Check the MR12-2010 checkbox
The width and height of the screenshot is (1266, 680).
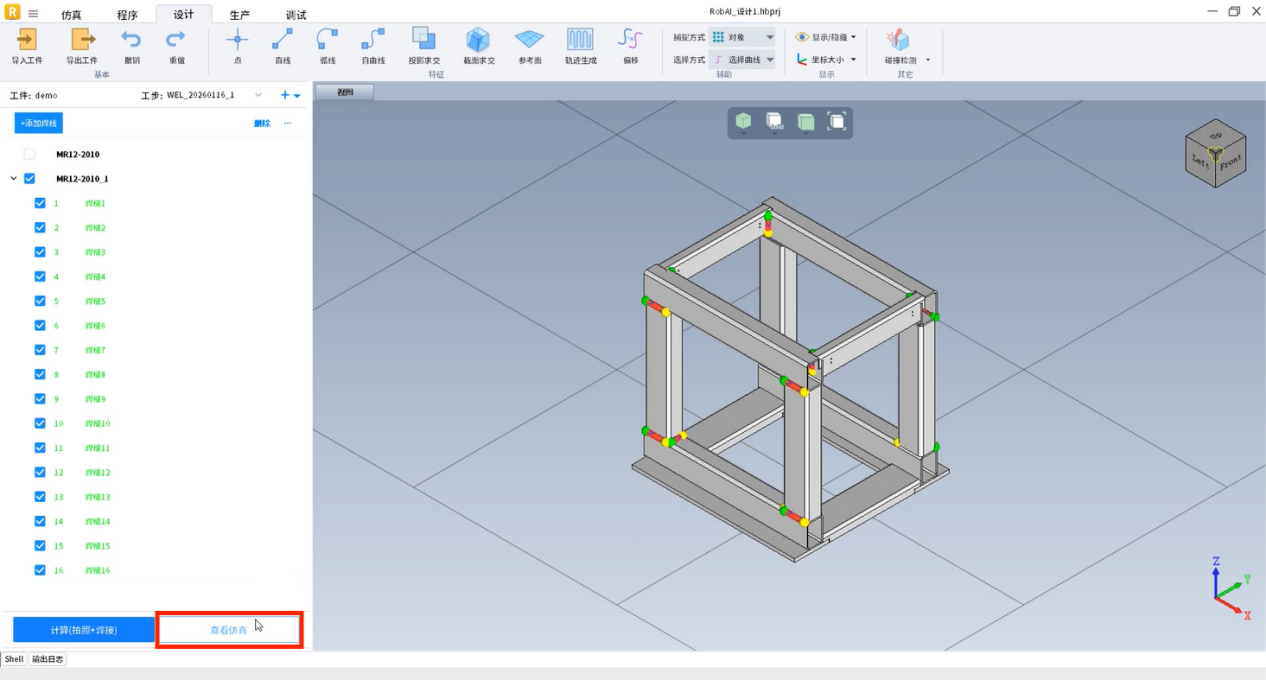coord(29,154)
